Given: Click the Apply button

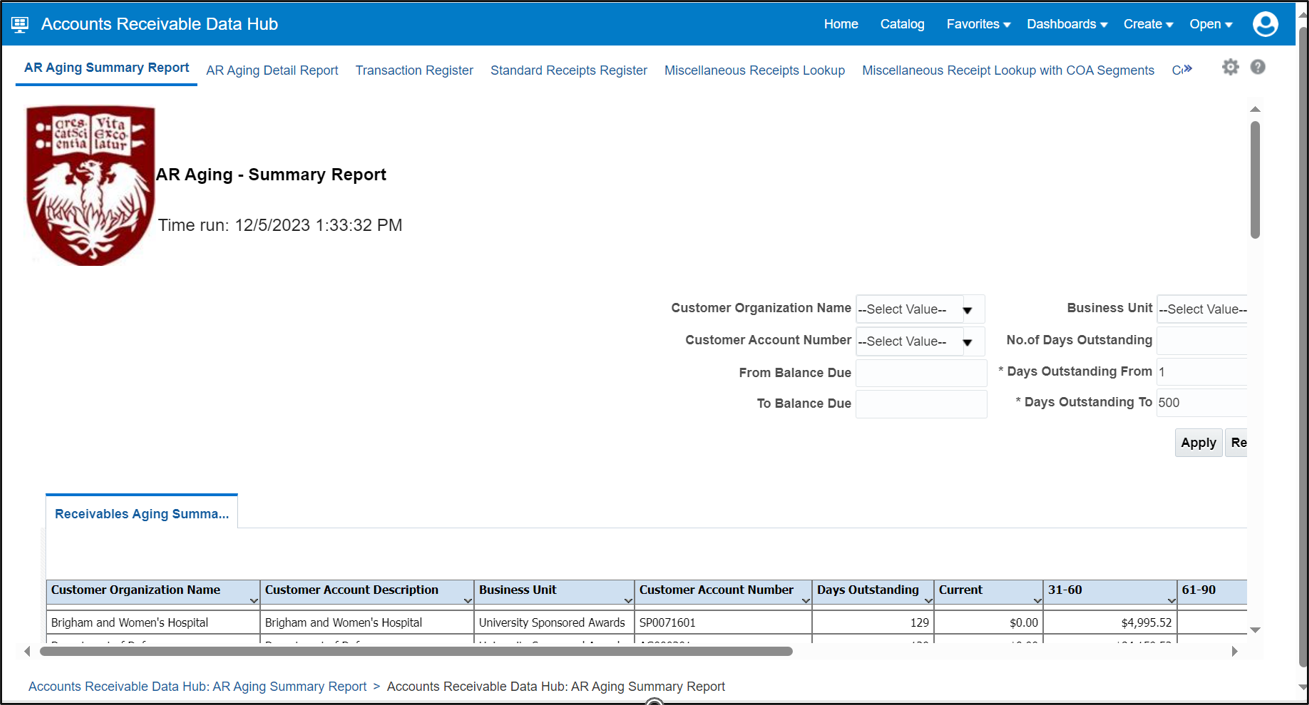Looking at the screenshot, I should (x=1198, y=442).
